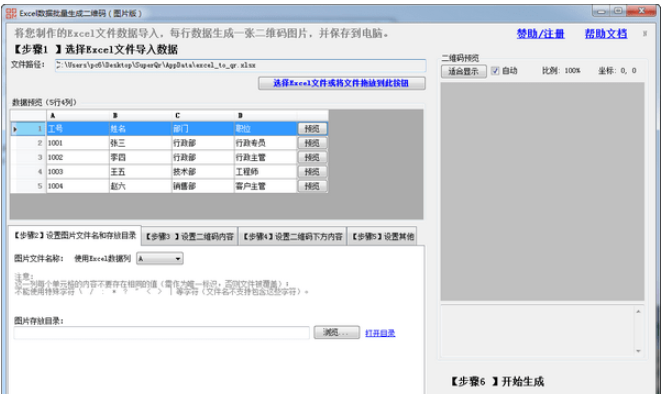The height and width of the screenshot is (394, 667).
Task: Select column header A in the data grid
Action: coord(77,116)
